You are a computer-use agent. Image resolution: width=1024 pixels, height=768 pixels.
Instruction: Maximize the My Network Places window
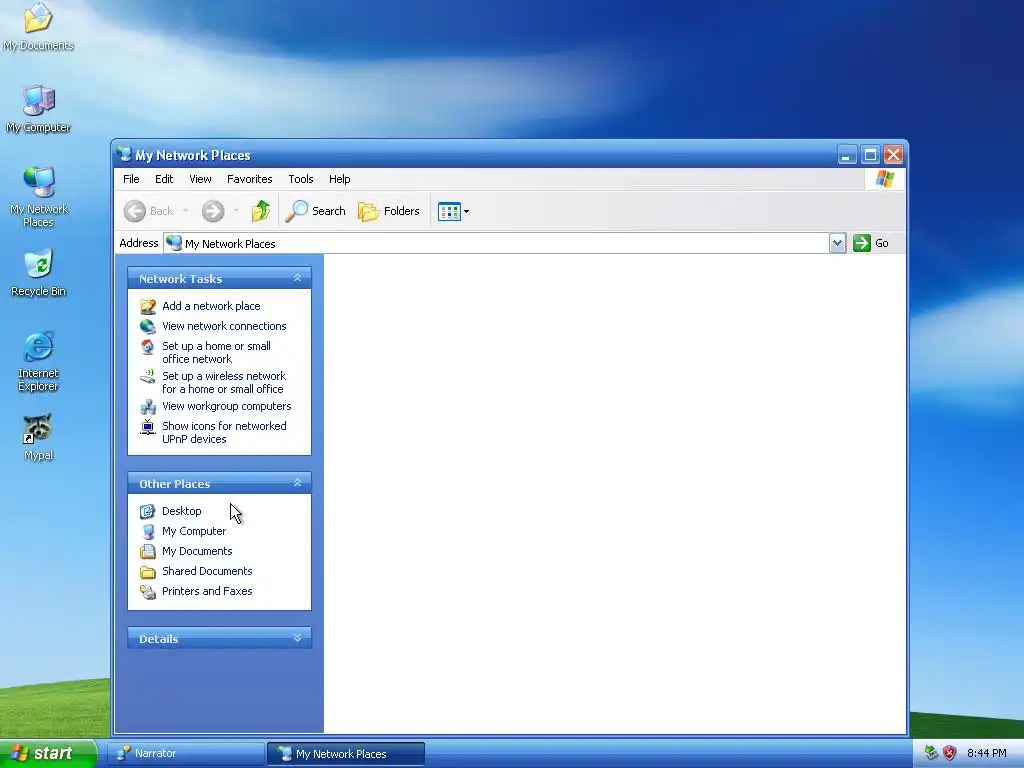[x=870, y=155]
